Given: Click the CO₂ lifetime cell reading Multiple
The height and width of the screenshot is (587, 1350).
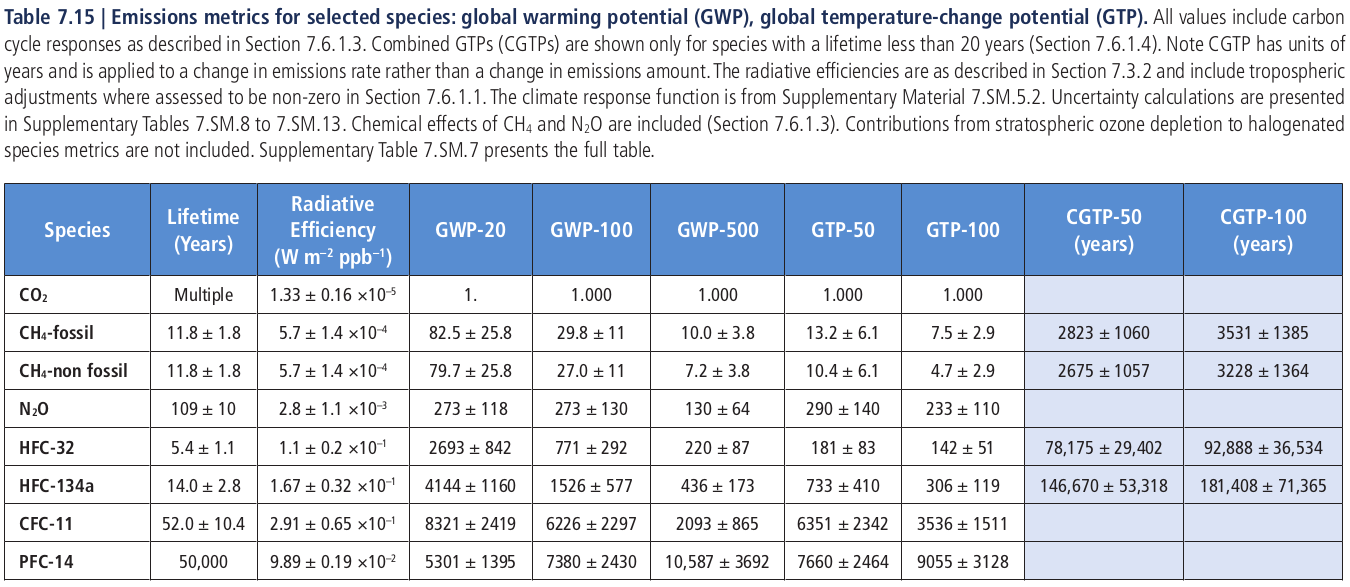Looking at the screenshot, I should point(203,295).
